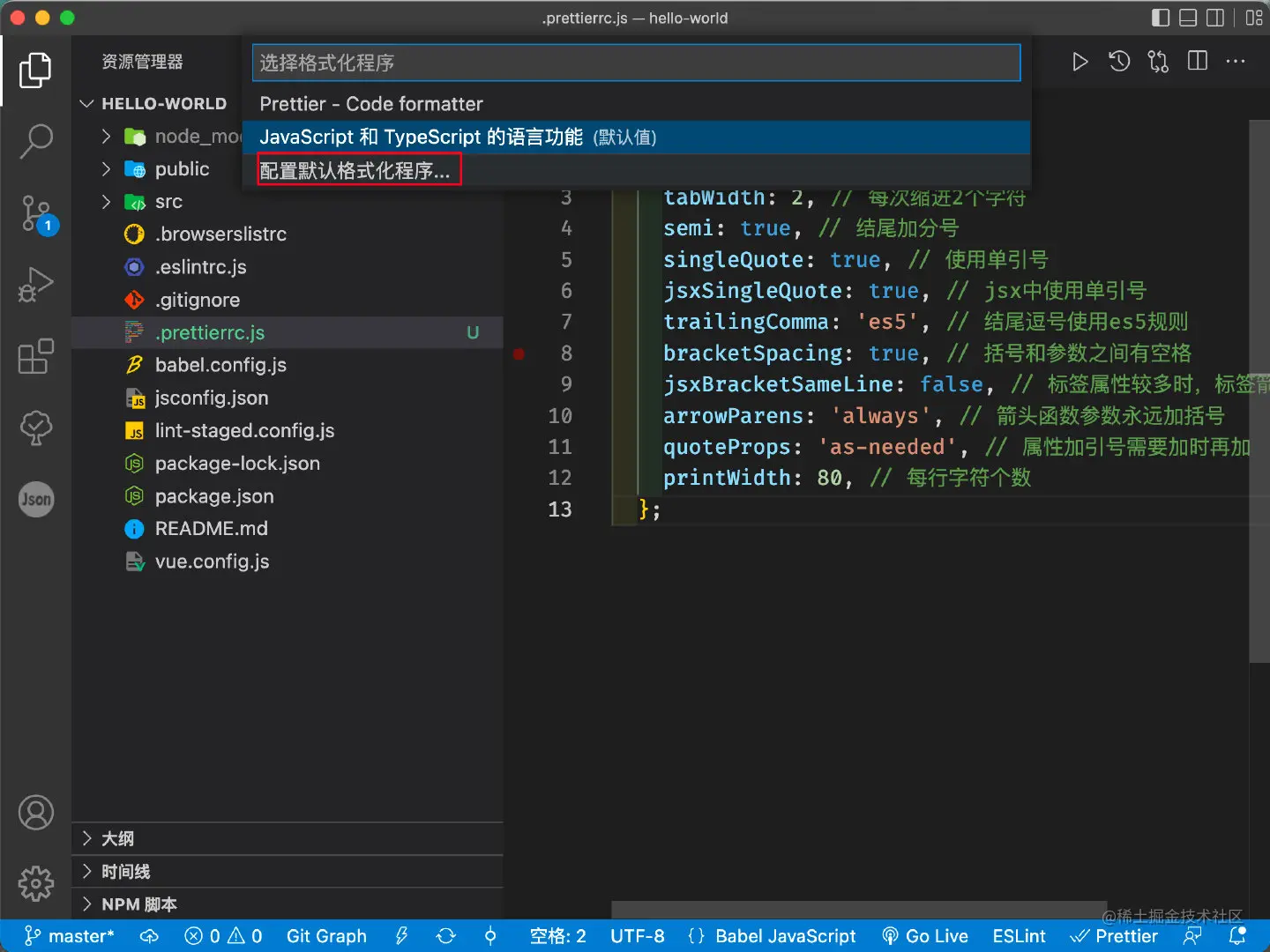Click the git commit node status icon
Screen dimensions: 1270x952
490,936
